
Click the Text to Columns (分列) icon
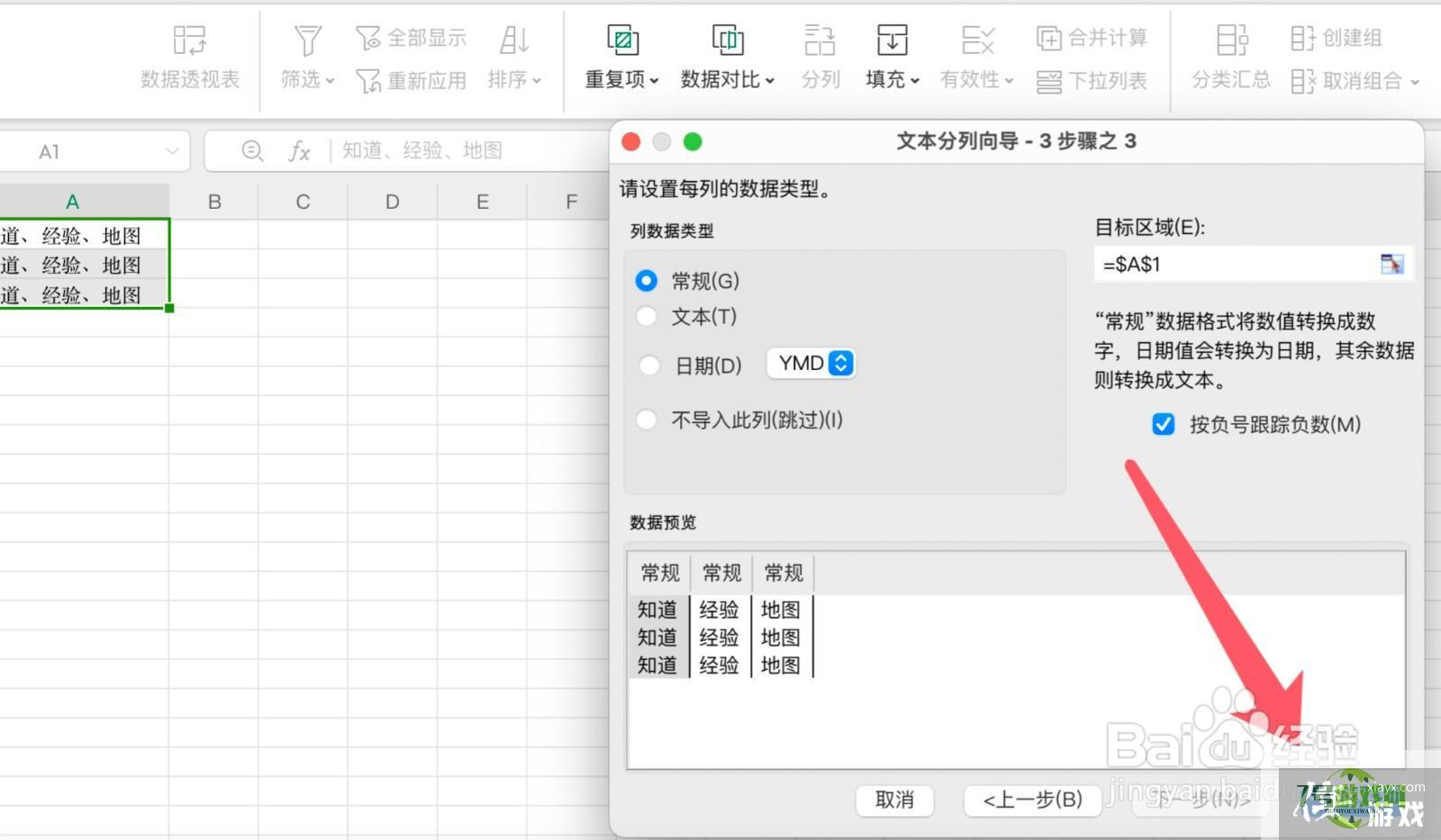[820, 41]
